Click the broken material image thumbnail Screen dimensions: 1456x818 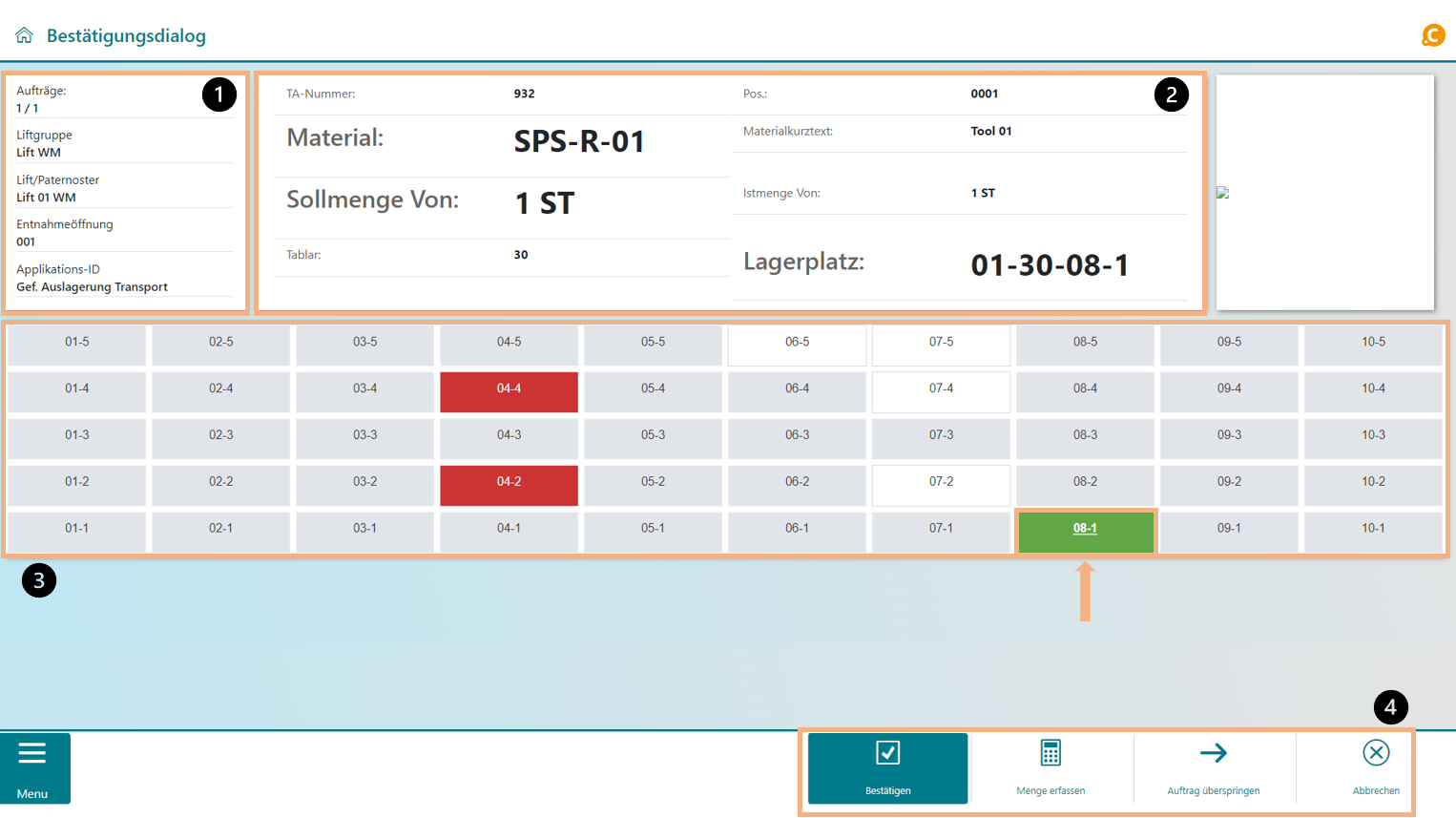click(1223, 193)
